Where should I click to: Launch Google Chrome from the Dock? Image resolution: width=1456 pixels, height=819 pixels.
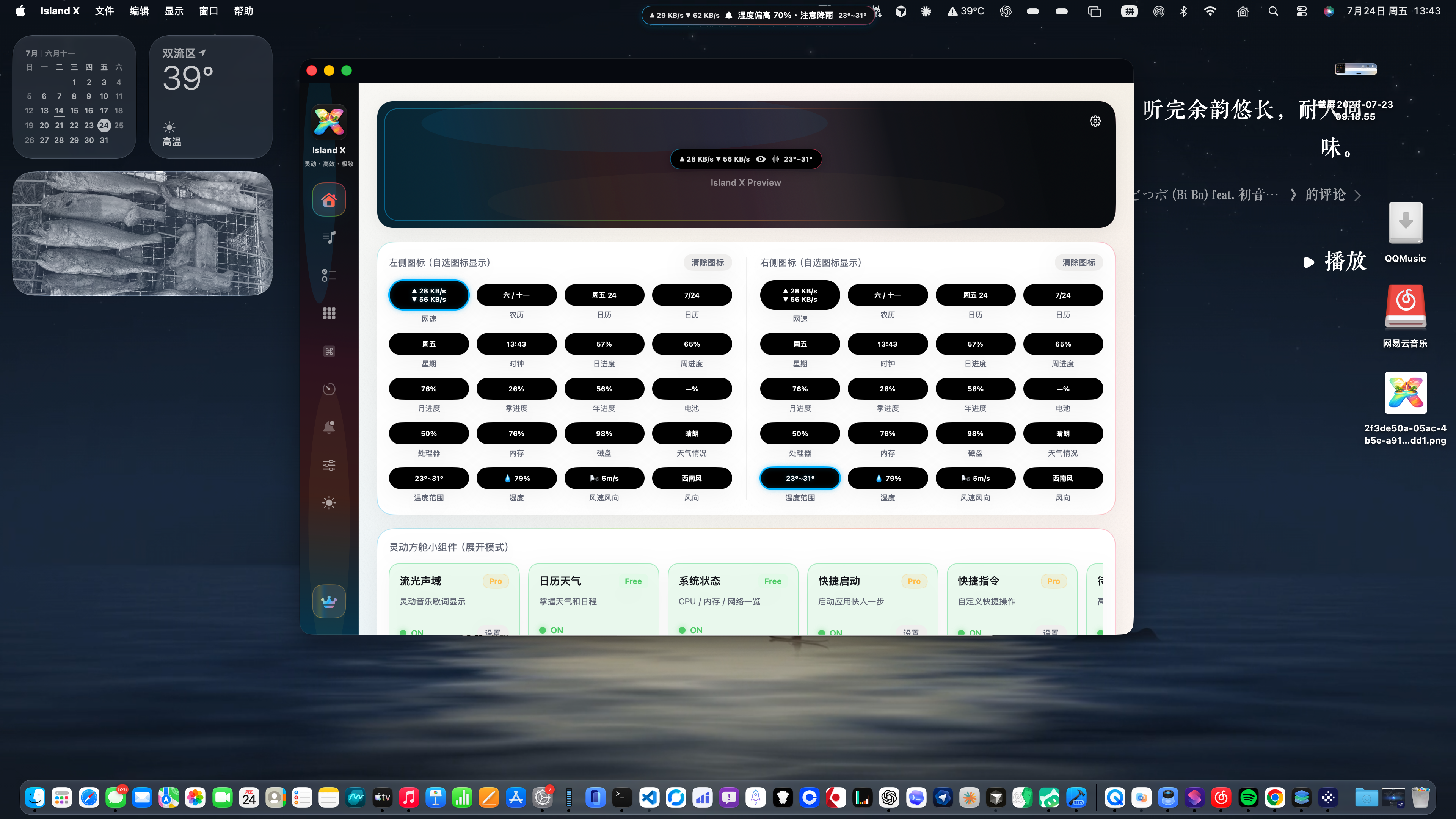point(1274,797)
